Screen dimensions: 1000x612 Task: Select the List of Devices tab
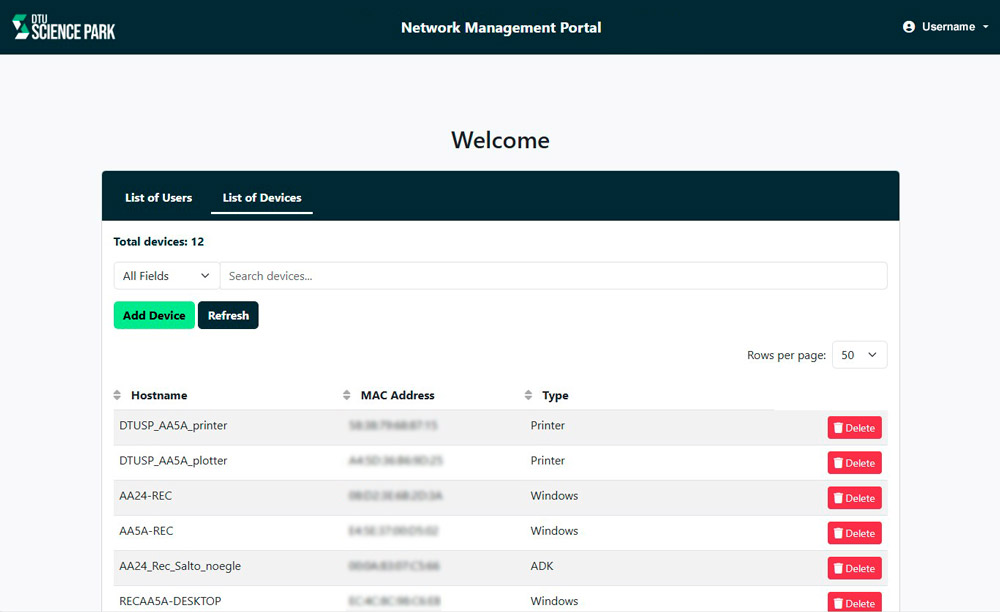click(262, 198)
